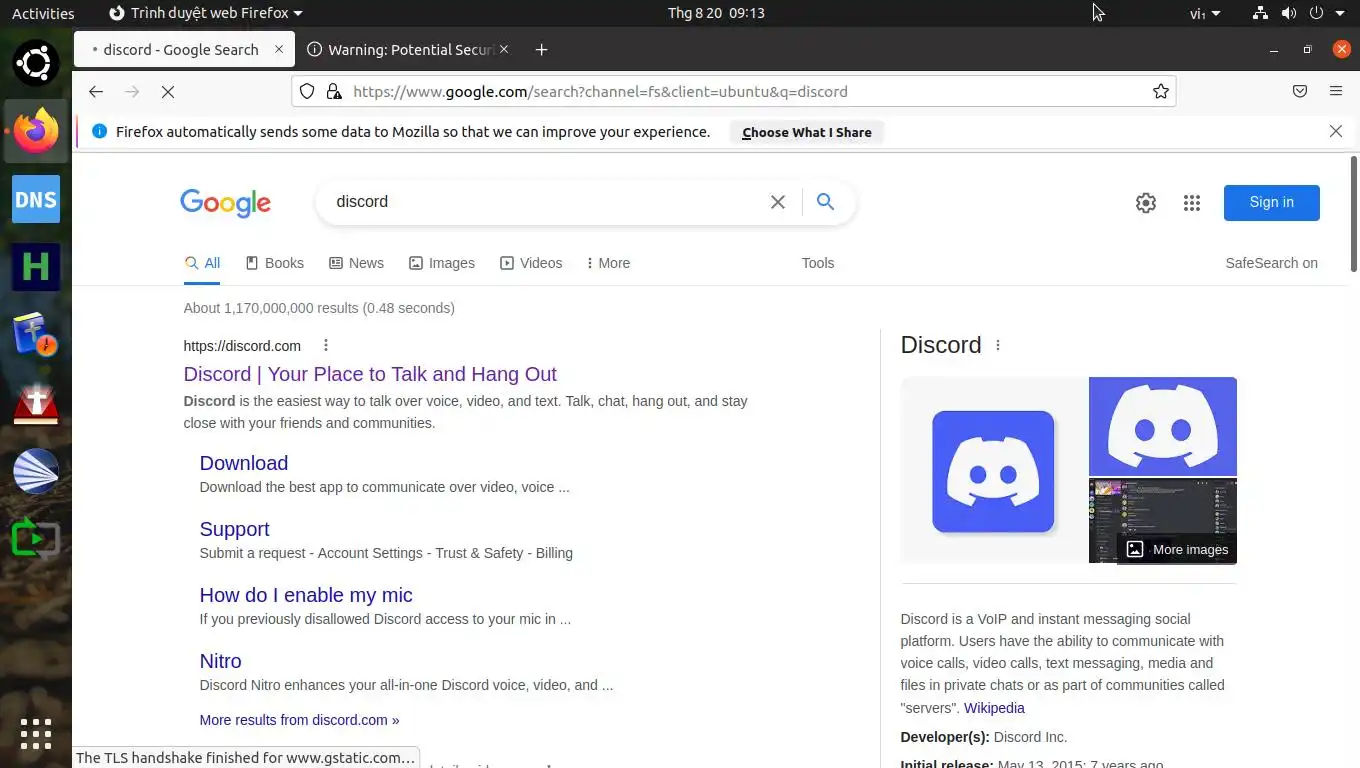Open How do I enable my mic link

click(x=306, y=595)
